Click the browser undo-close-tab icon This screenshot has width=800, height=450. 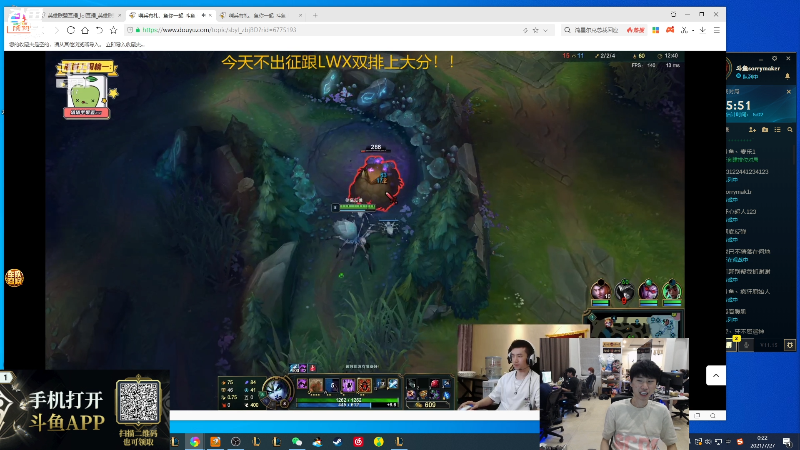pyautogui.click(x=99, y=30)
